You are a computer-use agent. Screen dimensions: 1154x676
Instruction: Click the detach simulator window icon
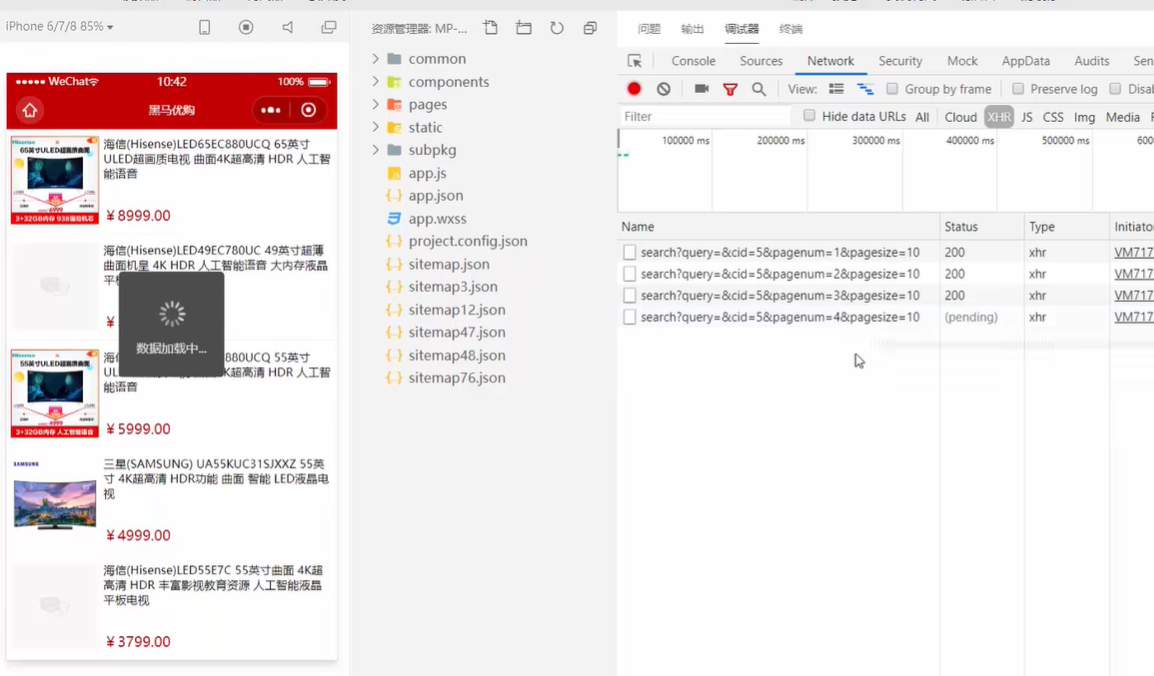(328, 27)
